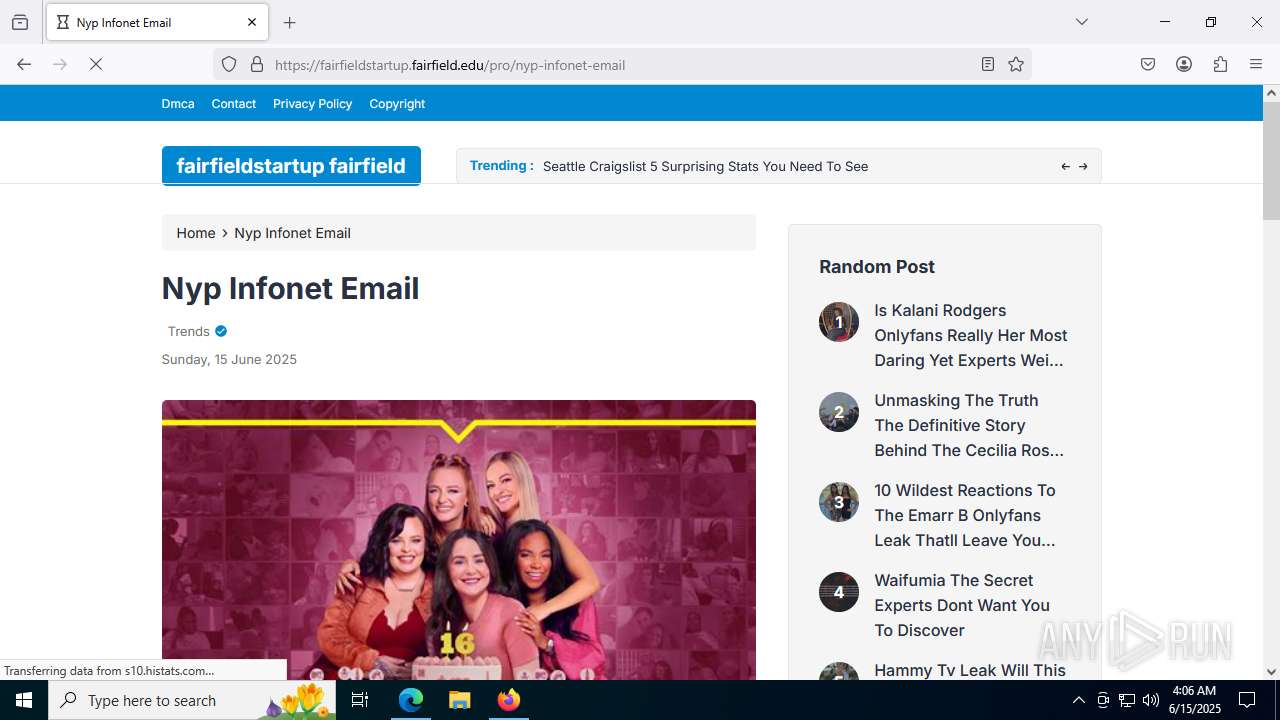Viewport: 1280px width, 720px height.
Task: Open the Copyright link
Action: point(397,103)
